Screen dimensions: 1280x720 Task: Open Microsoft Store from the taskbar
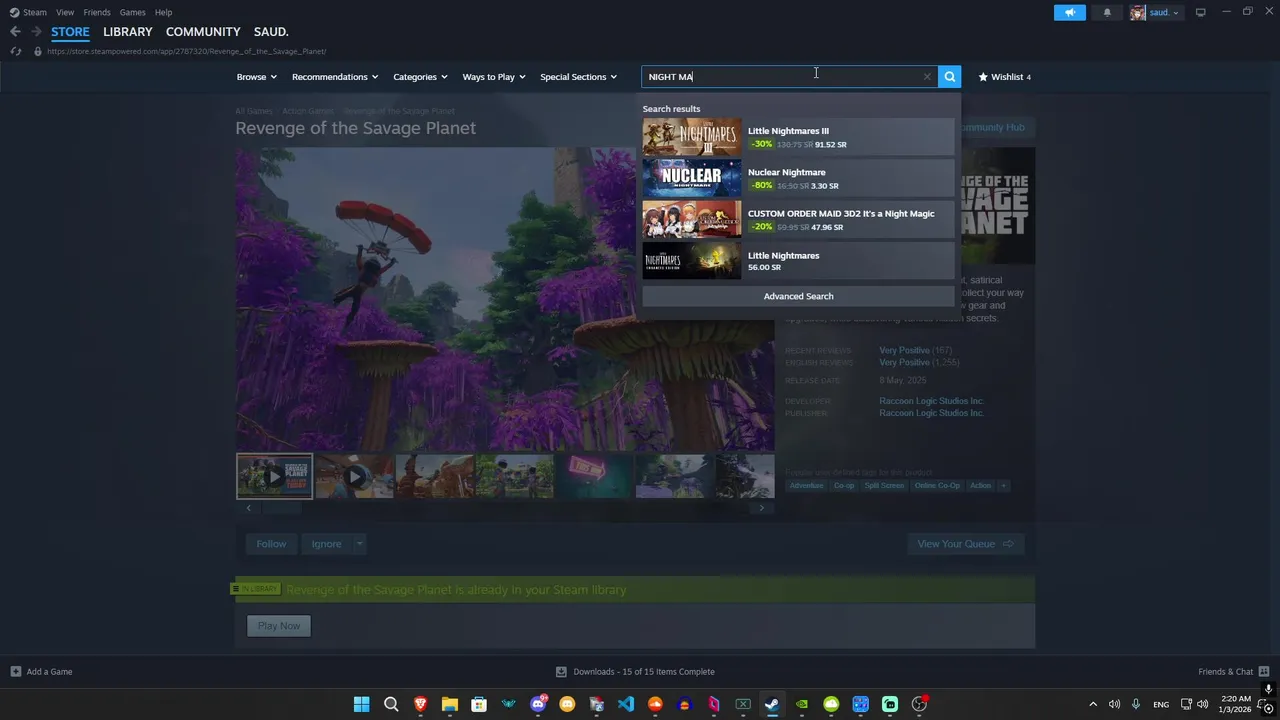pyautogui.click(x=479, y=704)
